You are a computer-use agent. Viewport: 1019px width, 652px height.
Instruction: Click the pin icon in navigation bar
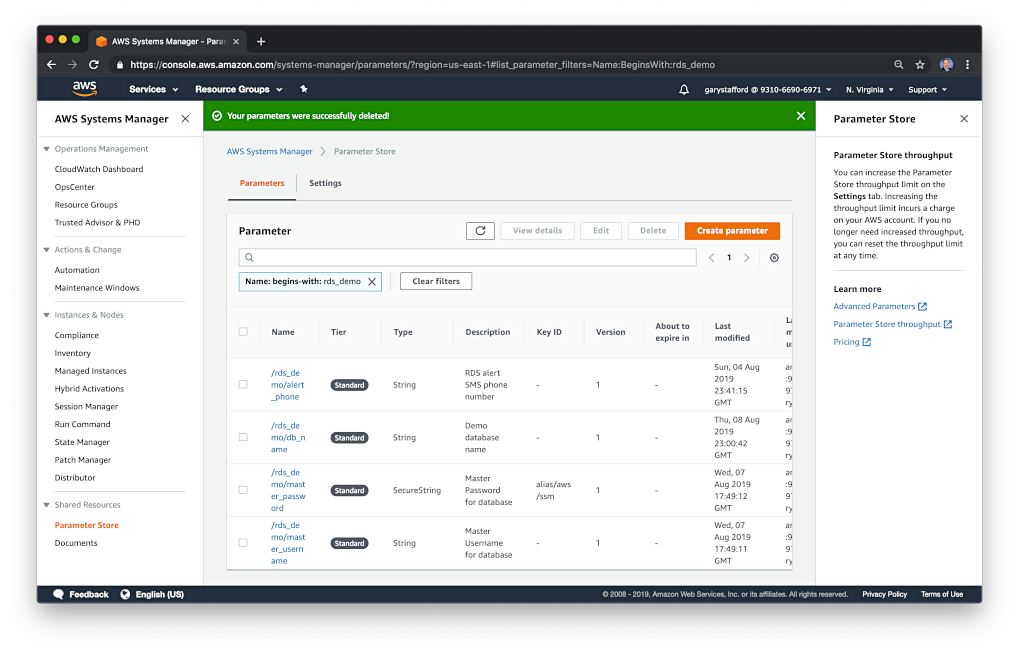pos(303,89)
